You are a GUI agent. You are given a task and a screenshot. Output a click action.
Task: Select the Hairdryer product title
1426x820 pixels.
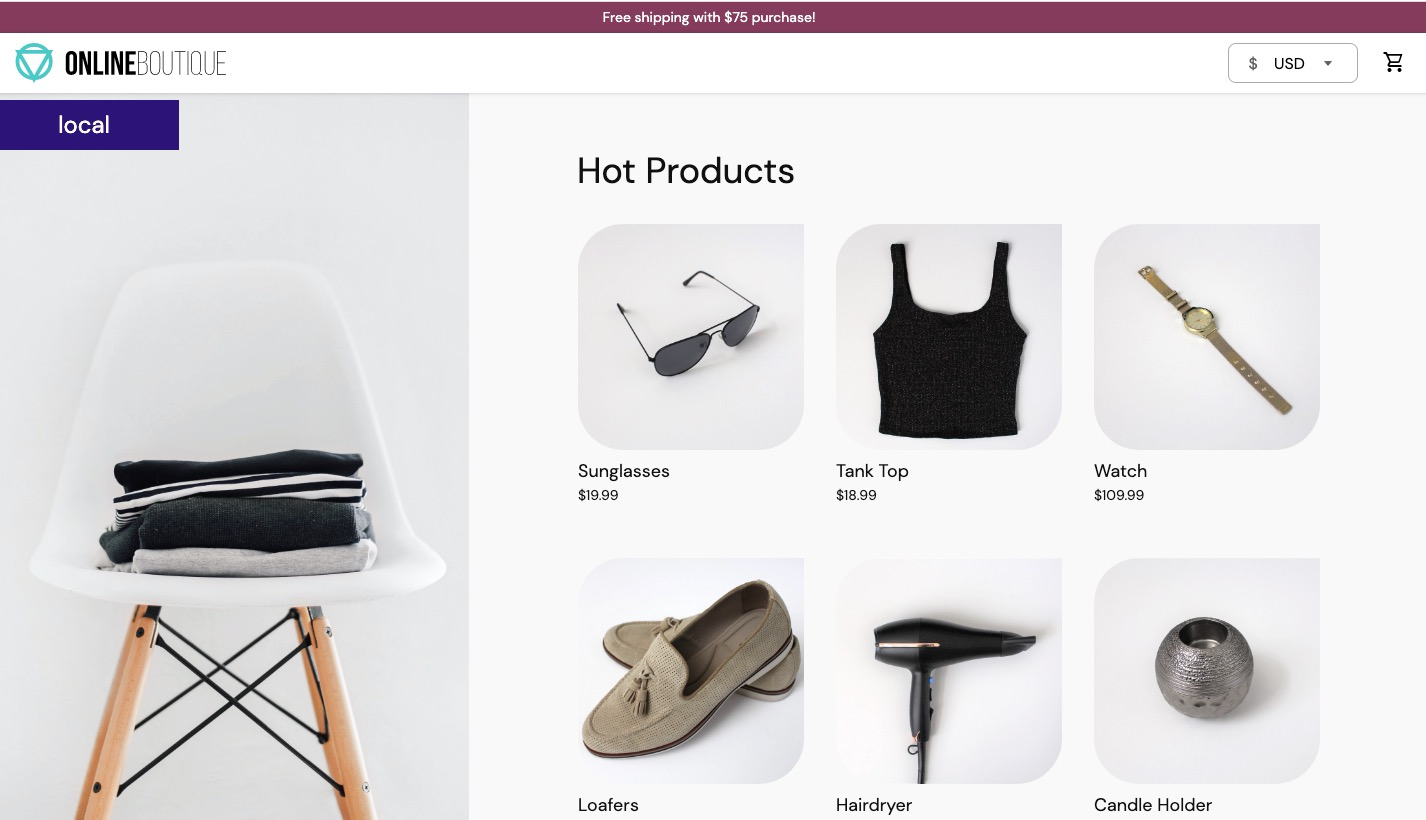[874, 805]
